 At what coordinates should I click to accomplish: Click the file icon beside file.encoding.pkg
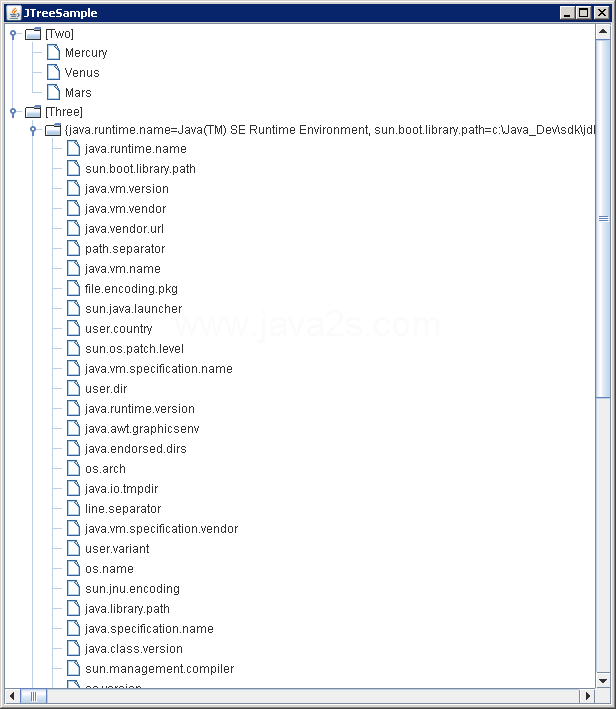tap(73, 288)
